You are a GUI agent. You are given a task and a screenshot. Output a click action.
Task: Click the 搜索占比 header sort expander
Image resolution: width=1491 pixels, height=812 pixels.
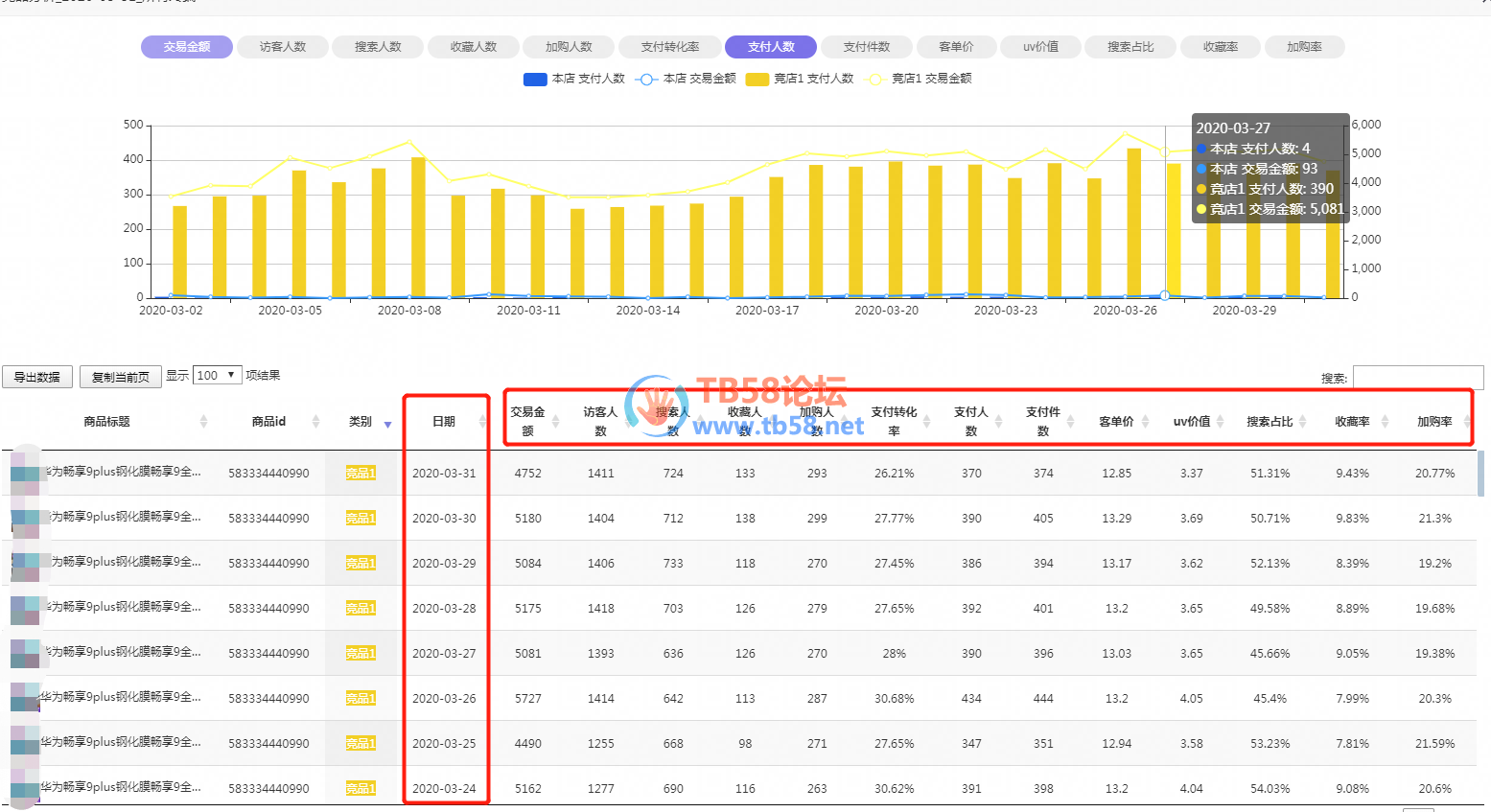tap(1302, 422)
